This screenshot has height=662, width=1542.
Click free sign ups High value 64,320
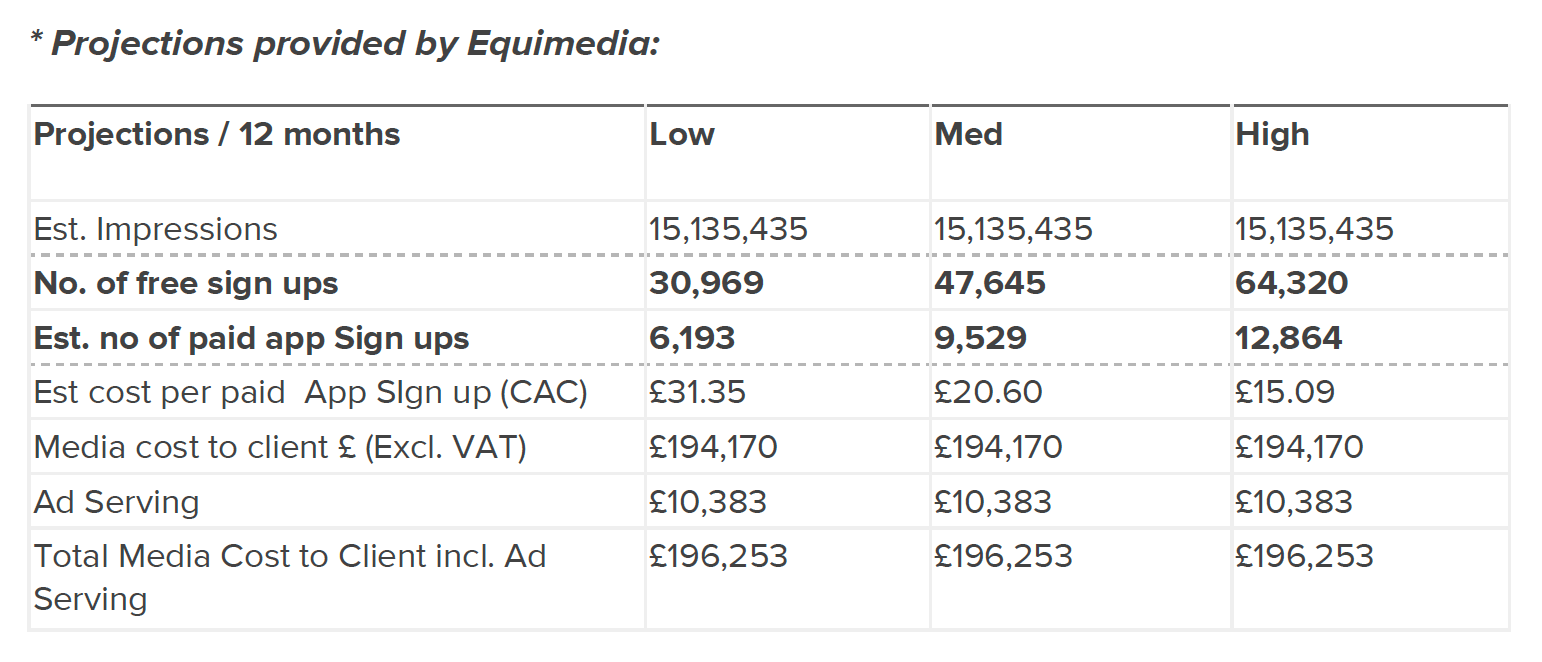[x=1292, y=284]
